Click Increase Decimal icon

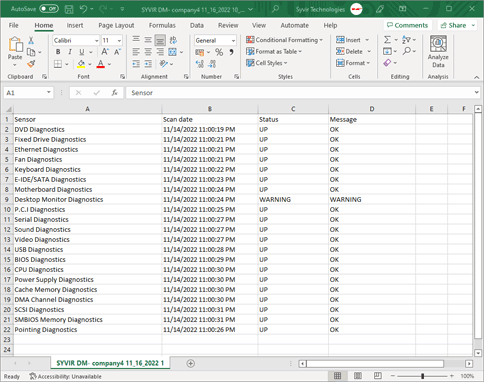pyautogui.click(x=200, y=64)
